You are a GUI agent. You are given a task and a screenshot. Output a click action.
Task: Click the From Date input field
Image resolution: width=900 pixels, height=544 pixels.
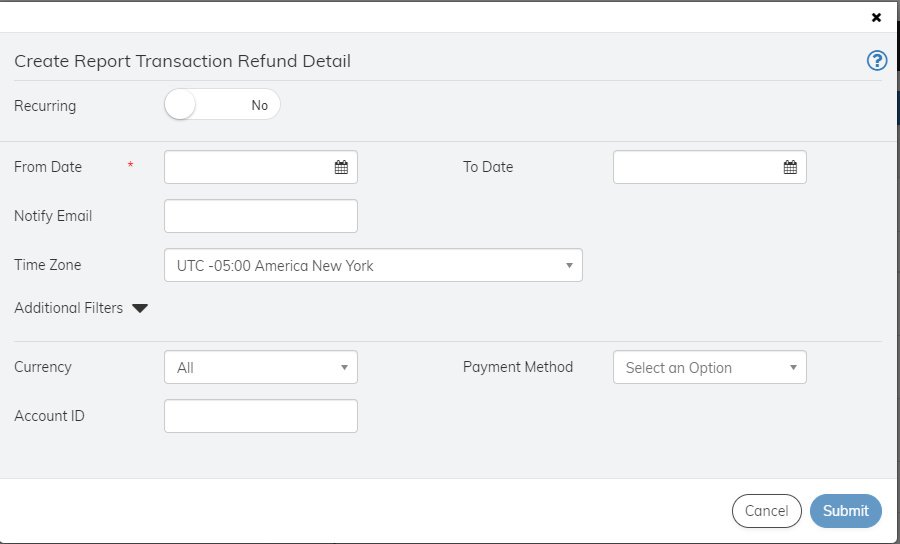click(261, 167)
